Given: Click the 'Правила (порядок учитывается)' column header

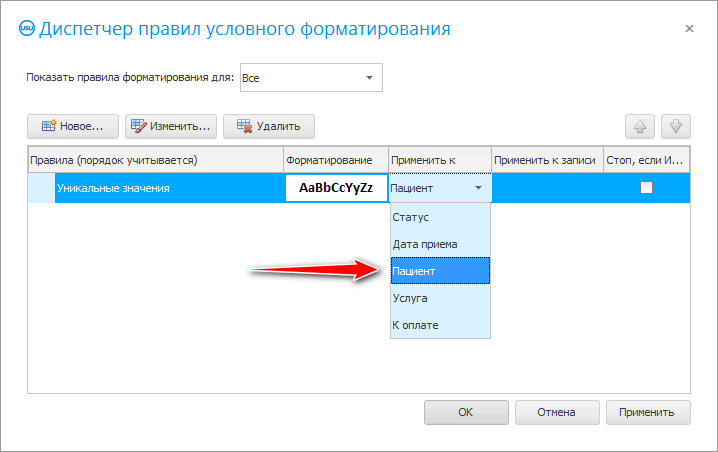Looking at the screenshot, I should (156, 160).
